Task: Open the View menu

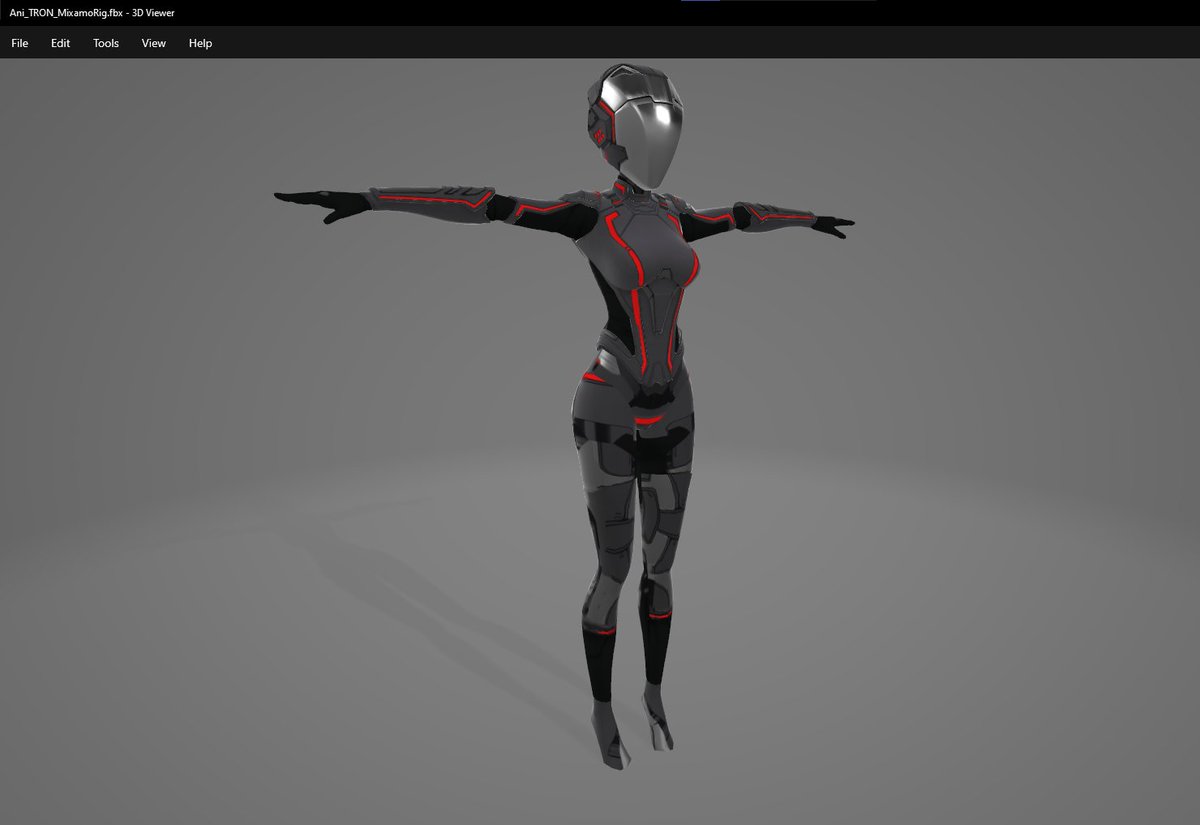Action: pyautogui.click(x=154, y=43)
